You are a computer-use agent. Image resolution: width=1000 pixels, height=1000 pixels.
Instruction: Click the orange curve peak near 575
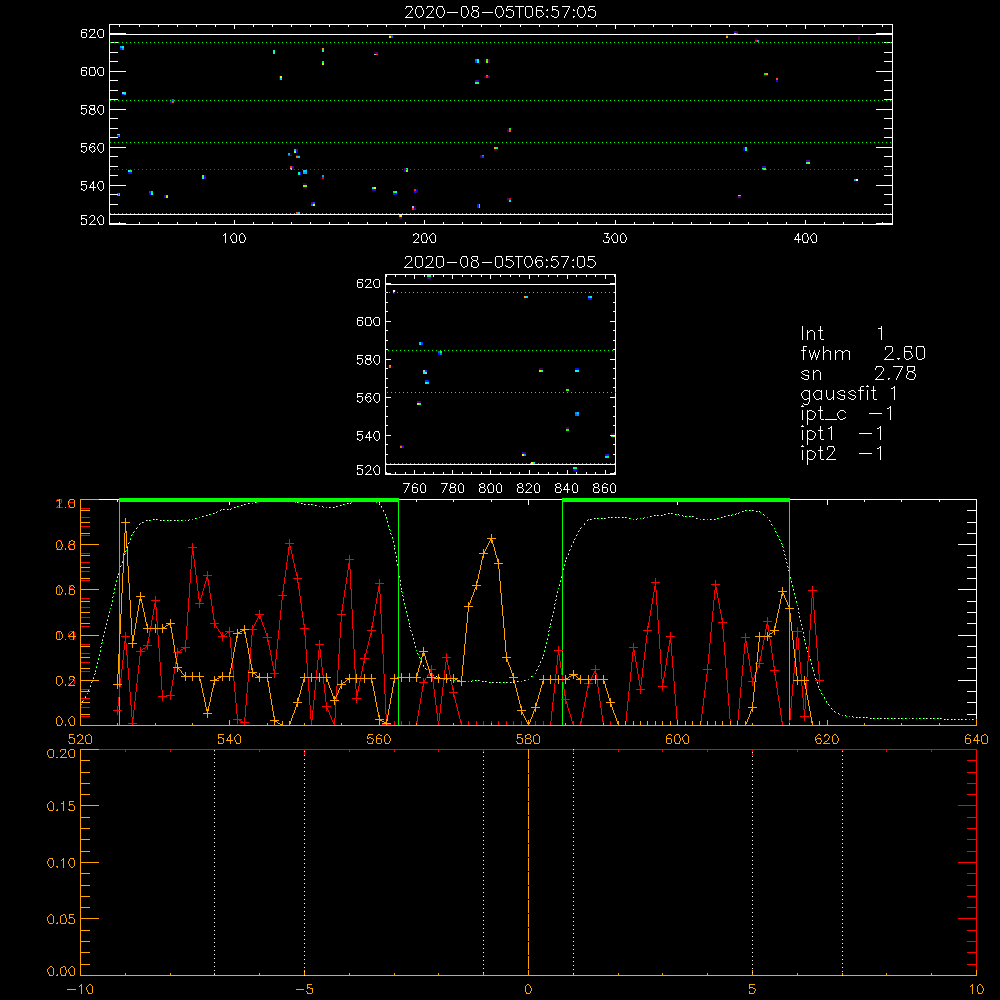[x=491, y=539]
